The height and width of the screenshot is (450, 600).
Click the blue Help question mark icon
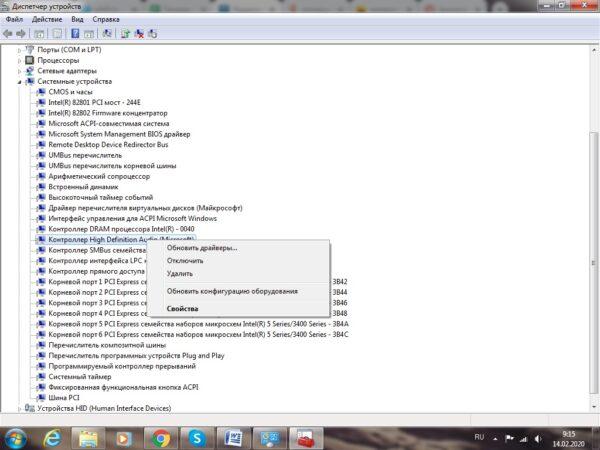click(x=75, y=34)
